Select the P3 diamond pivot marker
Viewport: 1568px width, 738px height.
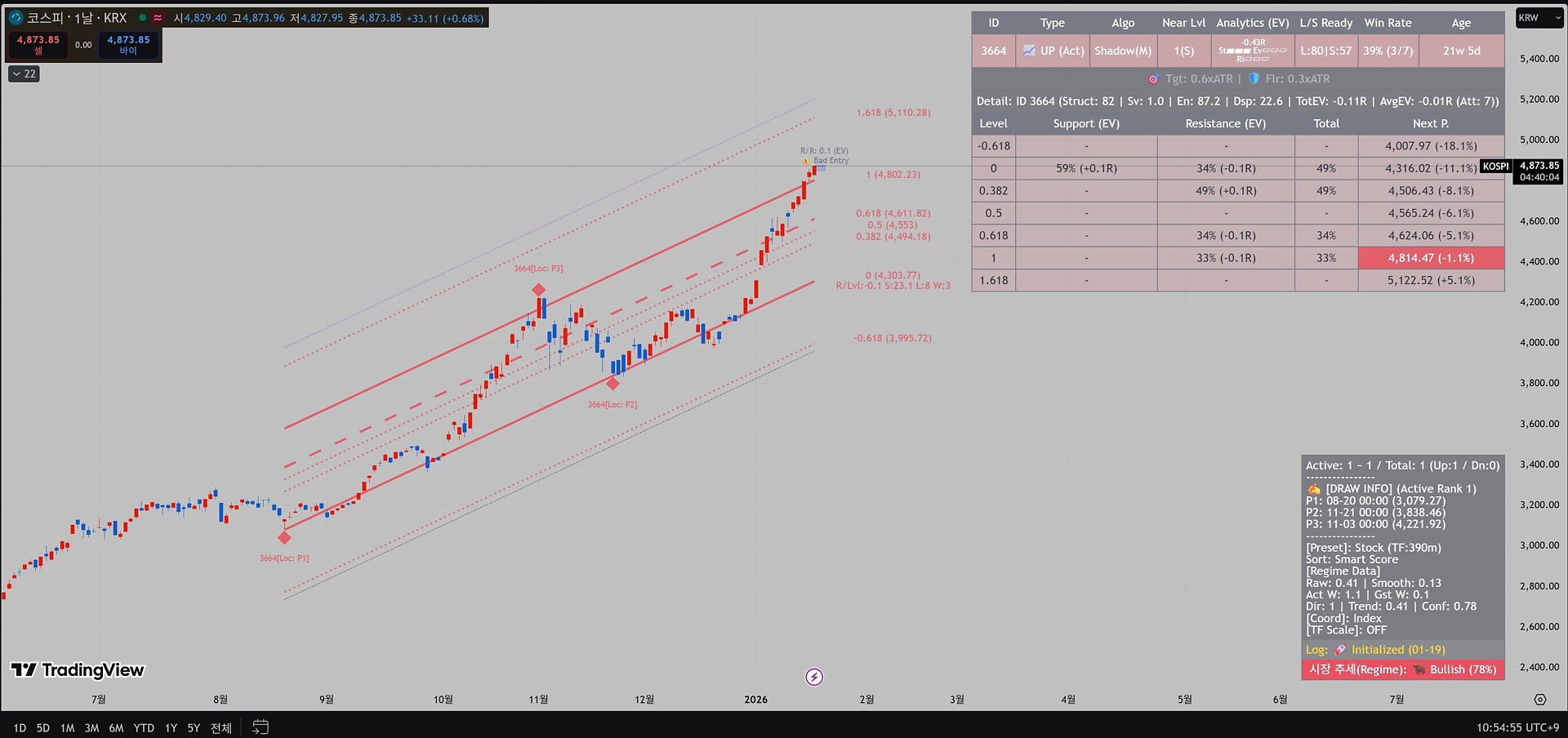538,290
